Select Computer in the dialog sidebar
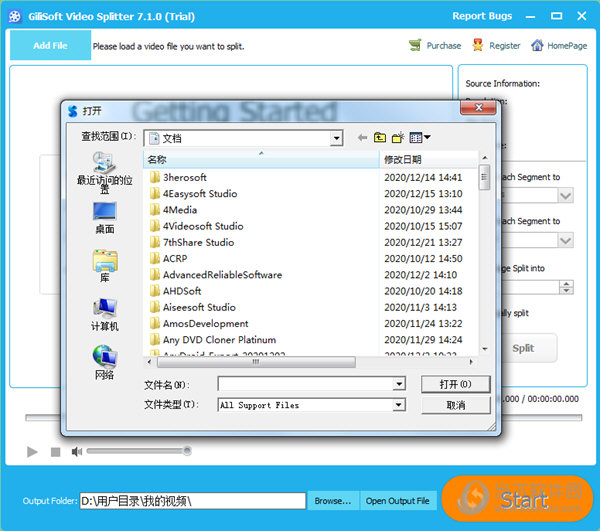The image size is (600, 531). click(x=104, y=315)
